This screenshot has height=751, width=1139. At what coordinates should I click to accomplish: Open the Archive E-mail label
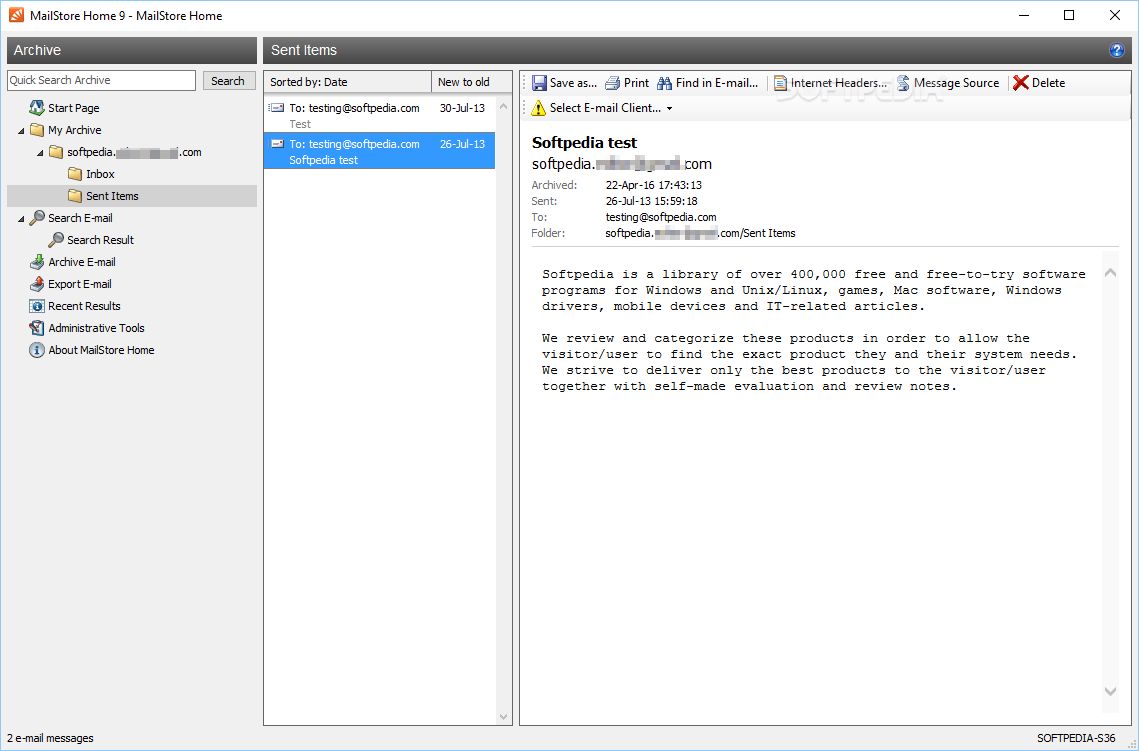(81, 262)
